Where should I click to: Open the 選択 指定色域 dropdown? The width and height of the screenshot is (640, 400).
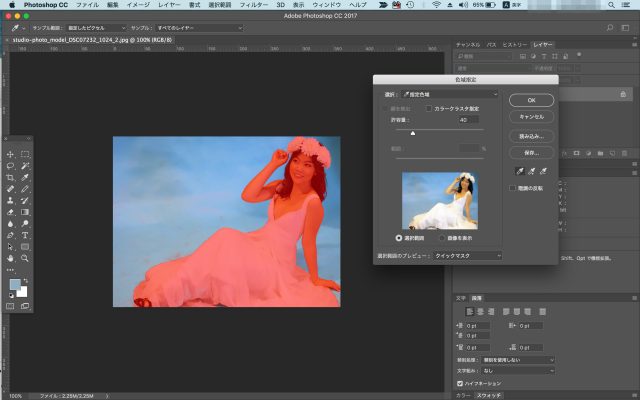(x=449, y=93)
